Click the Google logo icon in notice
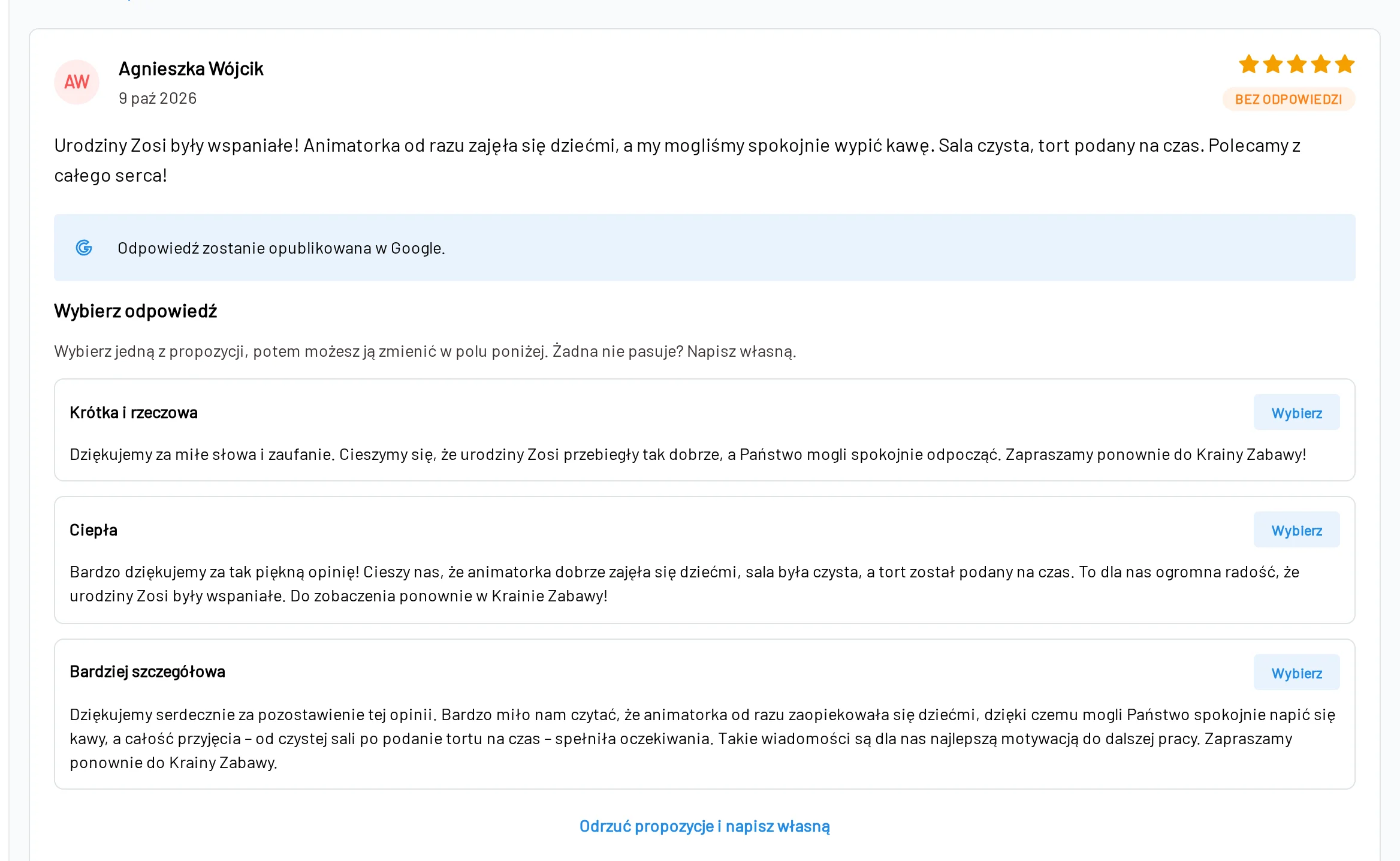The image size is (1400, 861). pos(84,248)
